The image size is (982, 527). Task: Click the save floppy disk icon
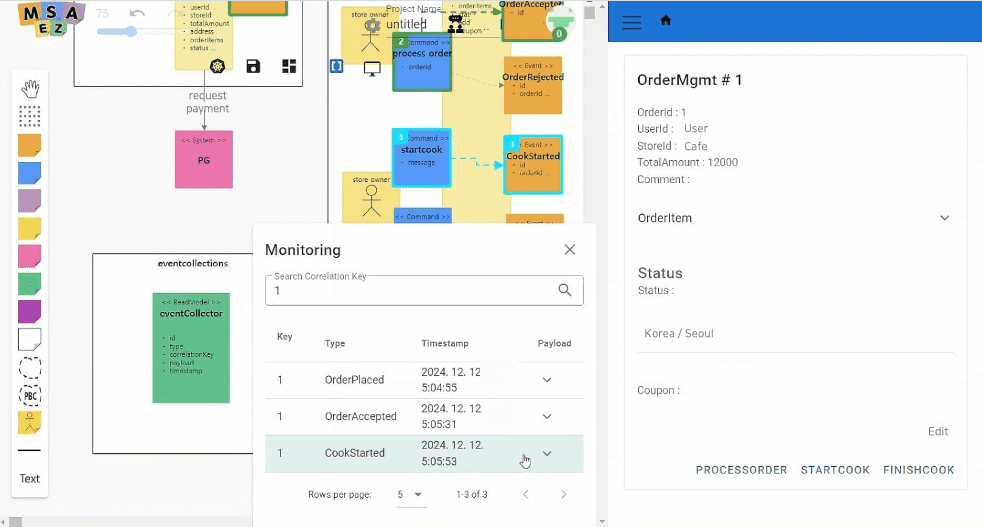pyautogui.click(x=253, y=67)
